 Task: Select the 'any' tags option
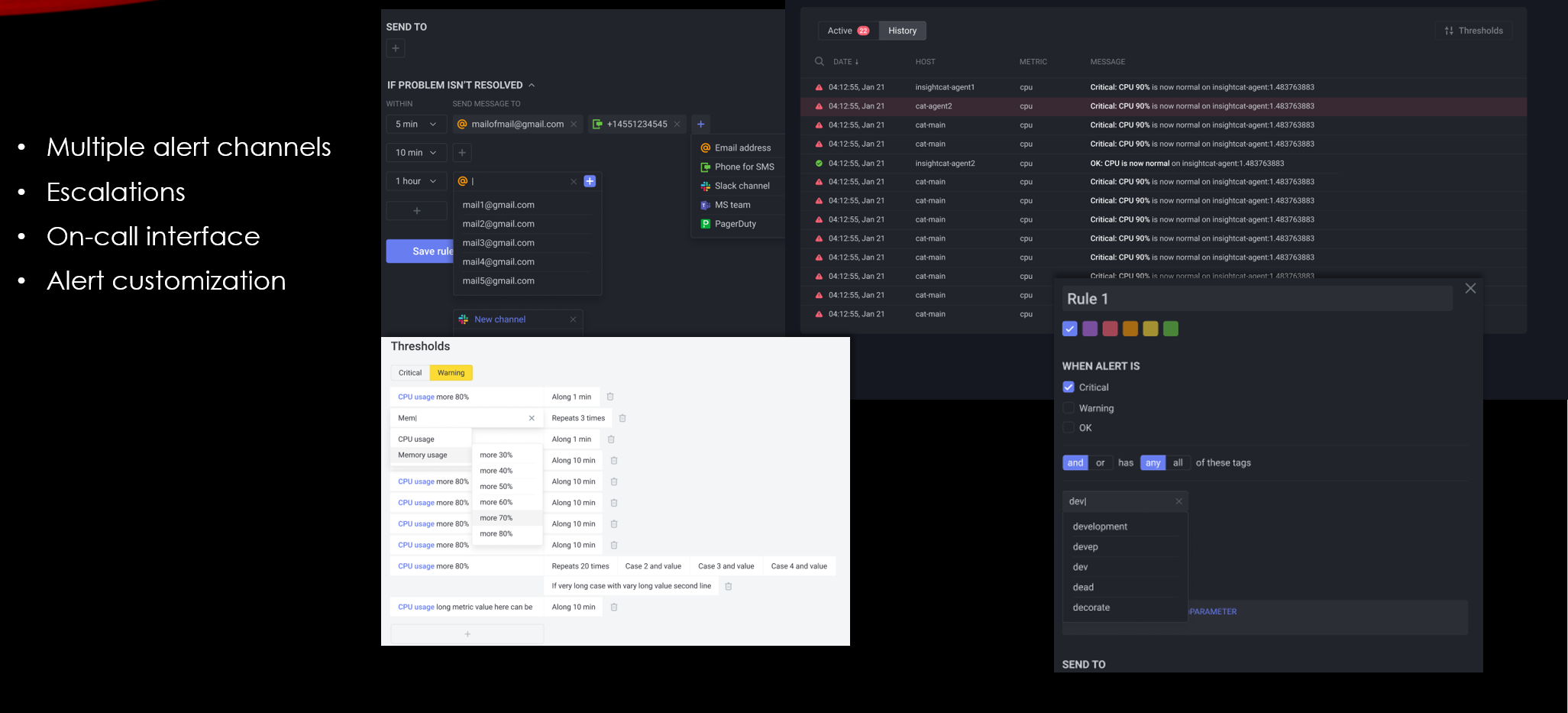[1153, 462]
